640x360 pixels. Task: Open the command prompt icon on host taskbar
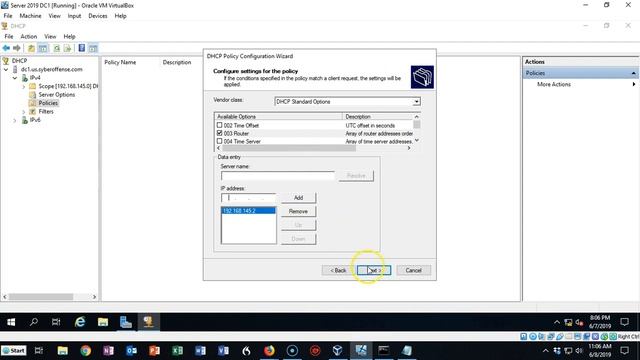[384, 351]
